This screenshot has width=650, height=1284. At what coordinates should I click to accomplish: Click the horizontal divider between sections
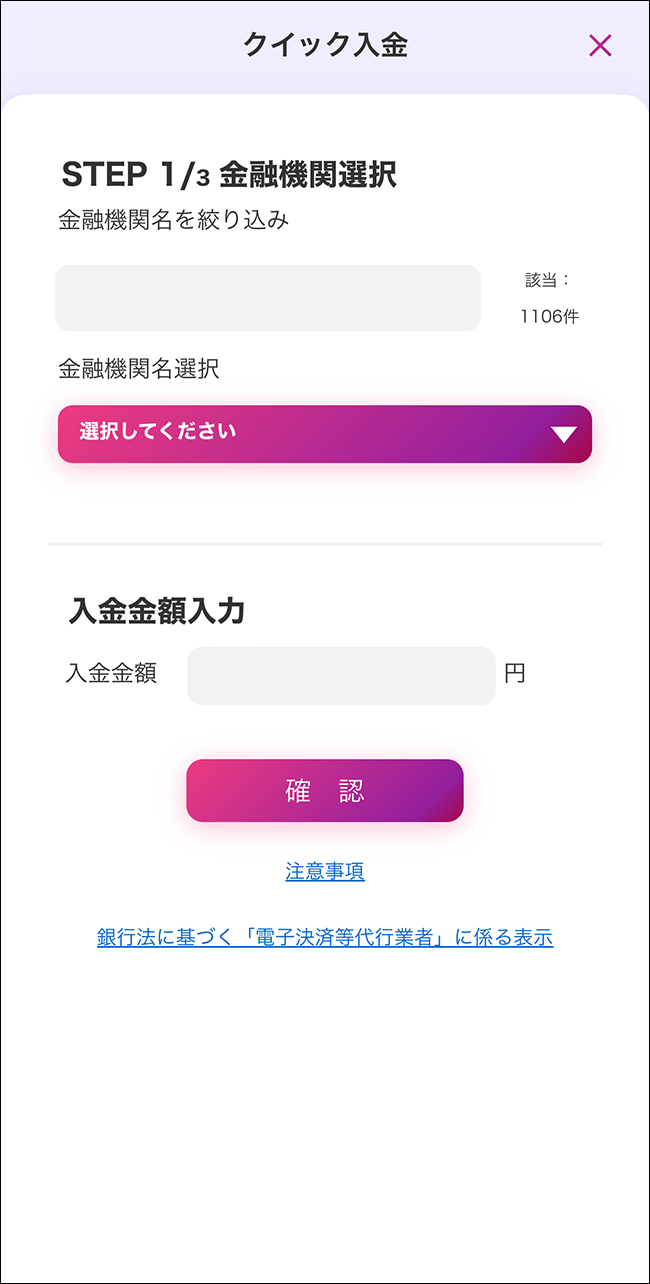point(325,544)
